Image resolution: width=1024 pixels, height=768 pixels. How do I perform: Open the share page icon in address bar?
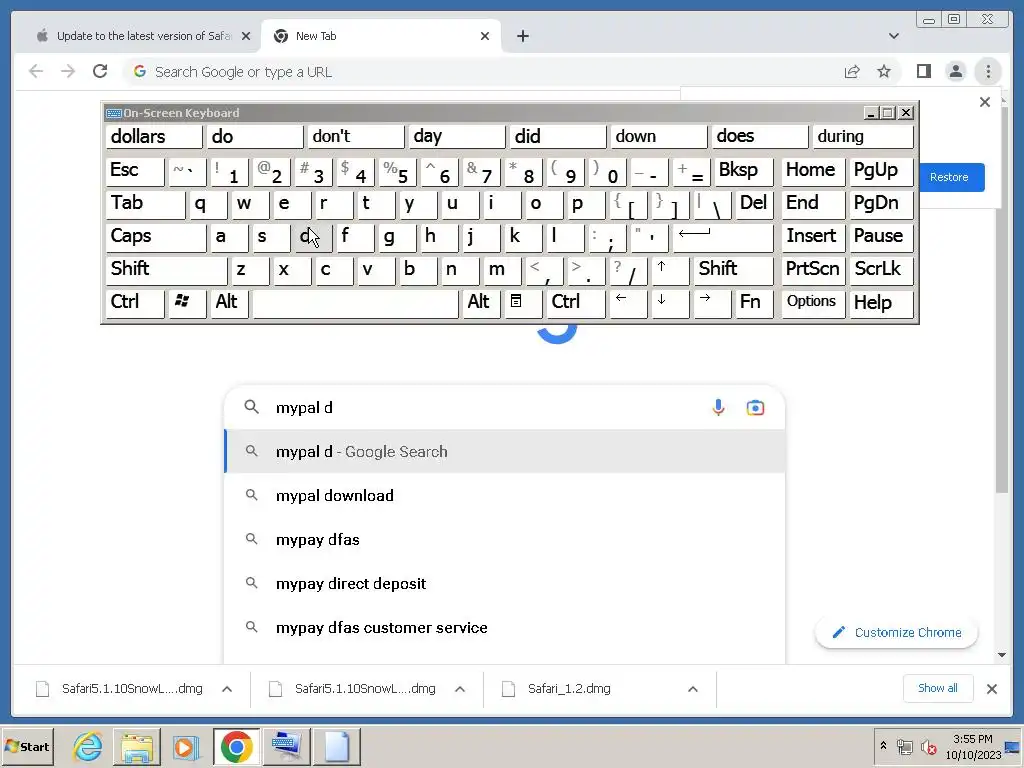click(852, 71)
